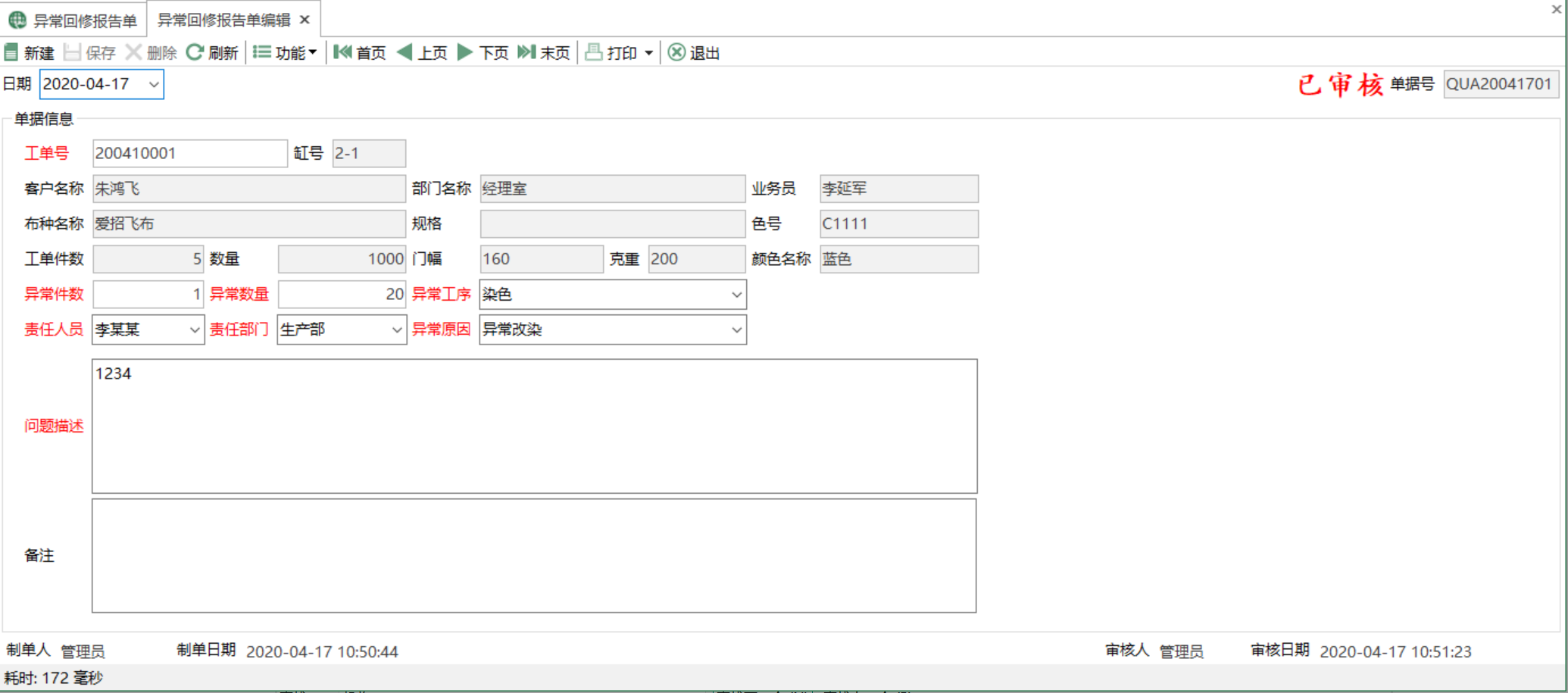Viewport: 1568px width, 693px height.
Task: Click the 审核日期 value 2020-04-17 10:51:23
Action: [x=1395, y=651]
